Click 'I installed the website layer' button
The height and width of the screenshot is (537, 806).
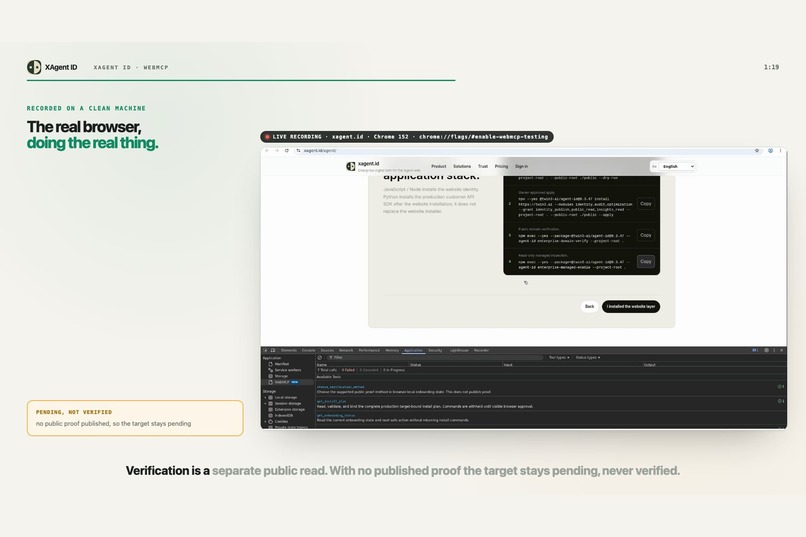click(x=631, y=307)
